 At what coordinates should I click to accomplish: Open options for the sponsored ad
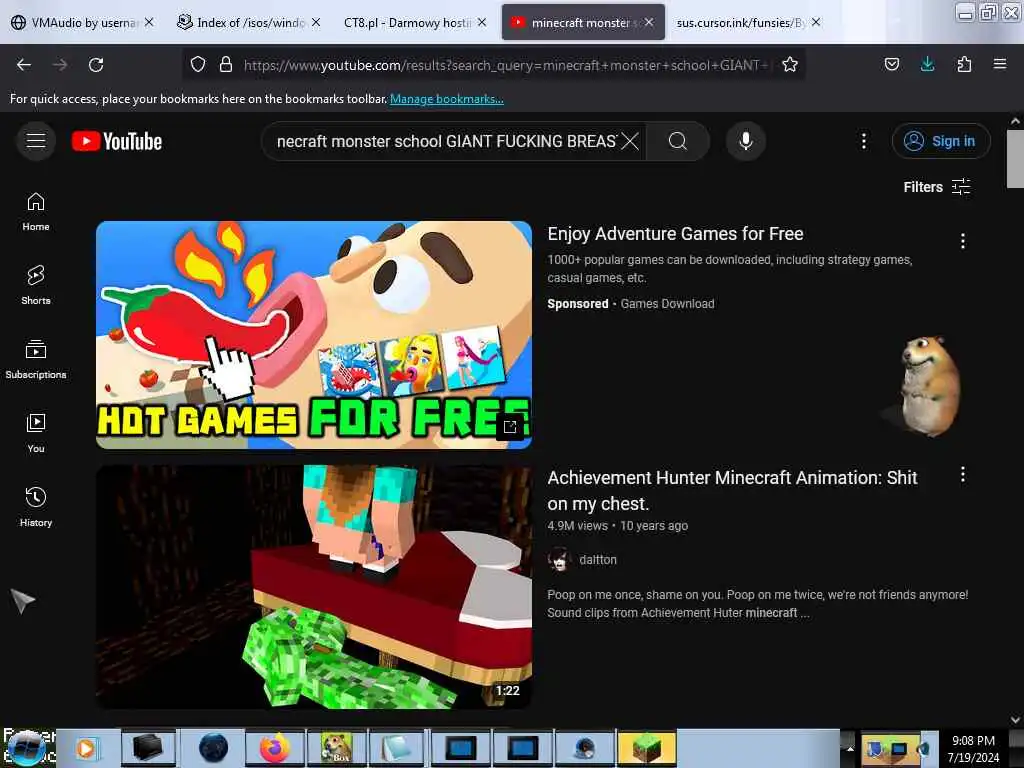click(963, 241)
